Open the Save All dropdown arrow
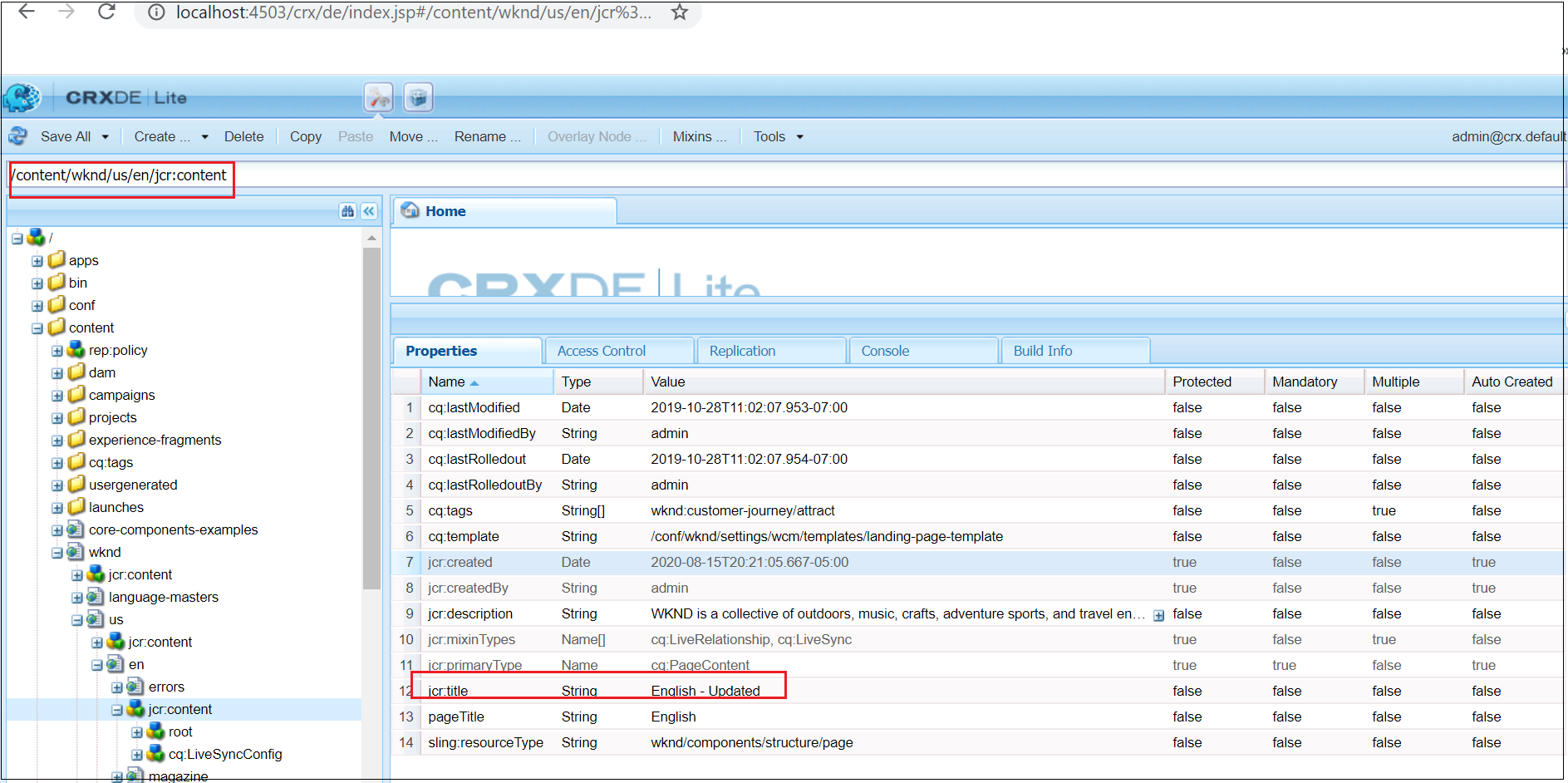 [x=106, y=137]
